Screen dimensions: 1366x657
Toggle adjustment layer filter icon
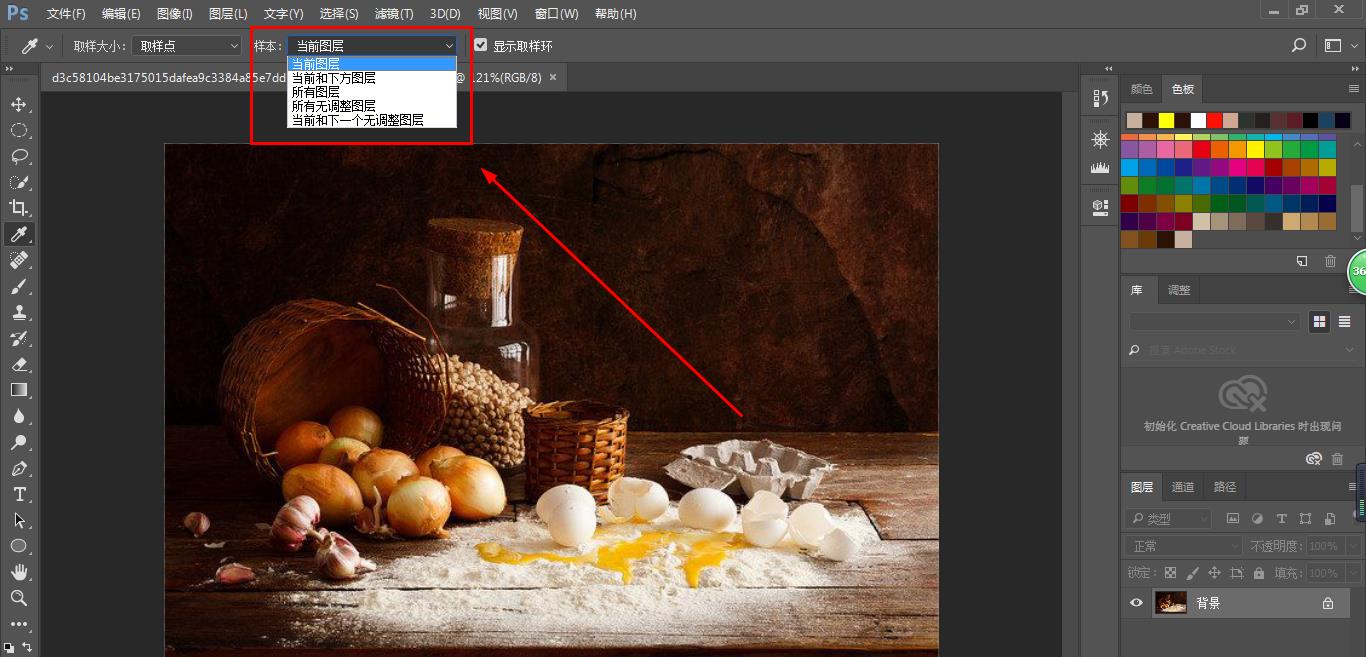pyautogui.click(x=1257, y=519)
